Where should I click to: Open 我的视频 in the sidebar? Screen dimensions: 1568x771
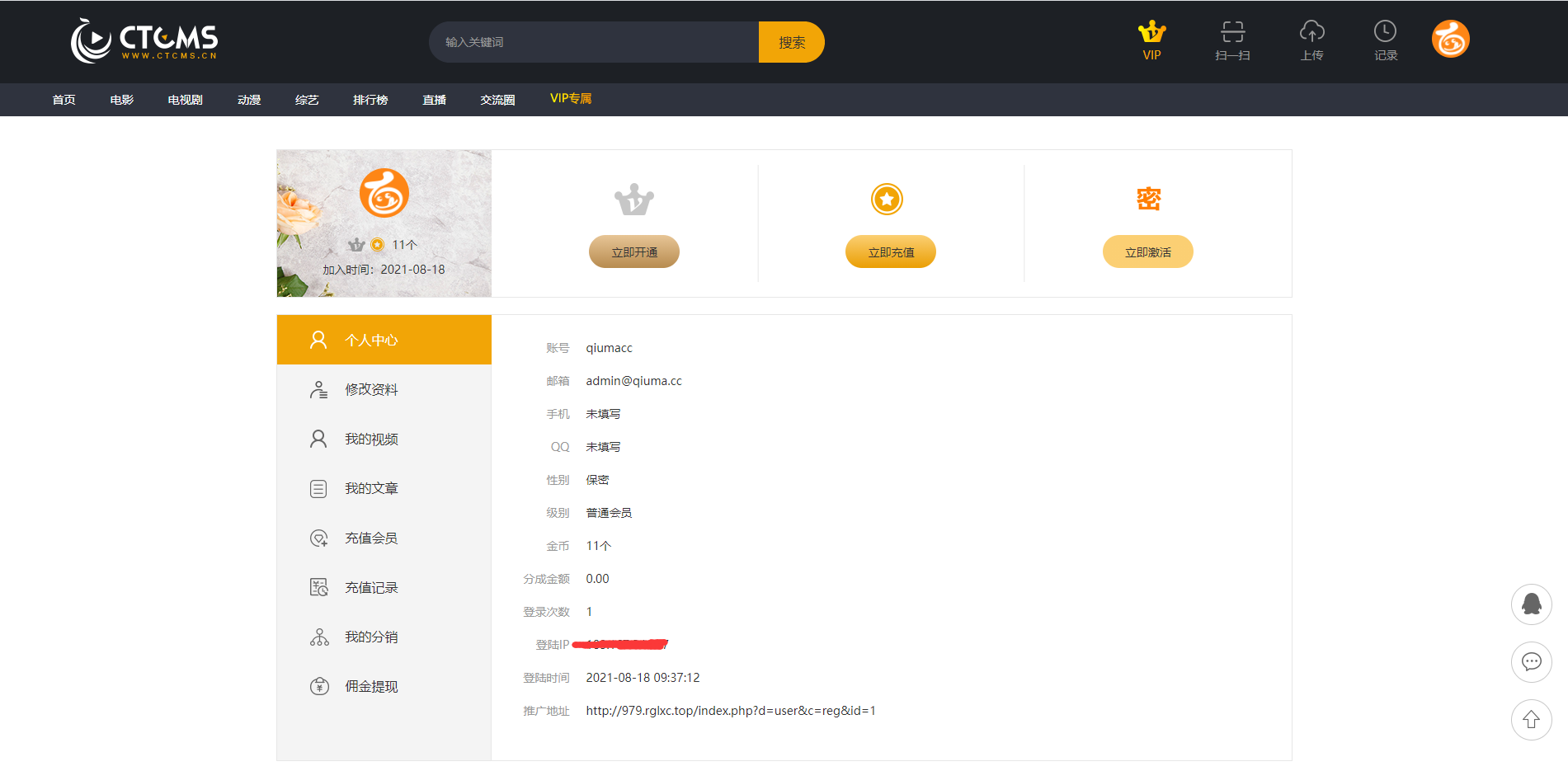tap(371, 439)
